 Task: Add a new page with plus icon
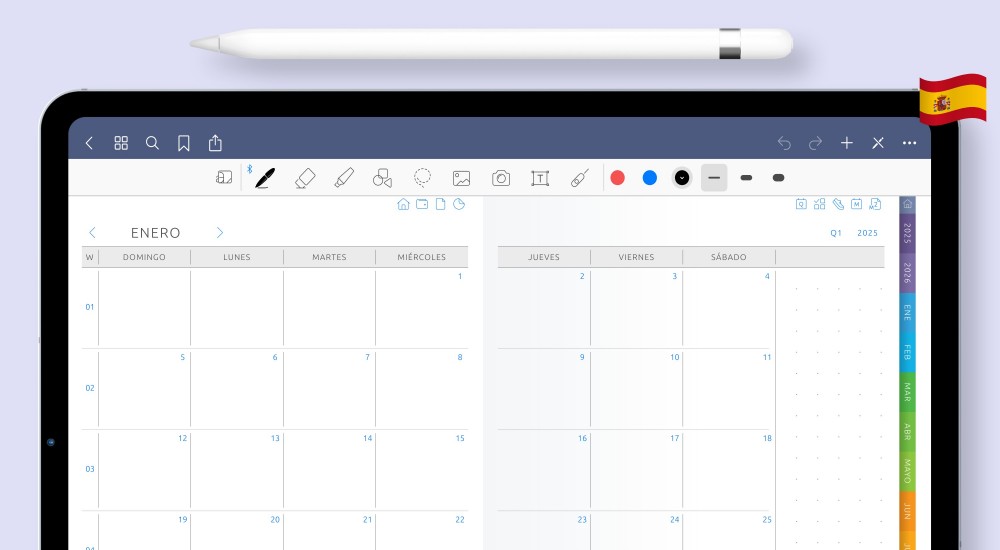coord(847,143)
